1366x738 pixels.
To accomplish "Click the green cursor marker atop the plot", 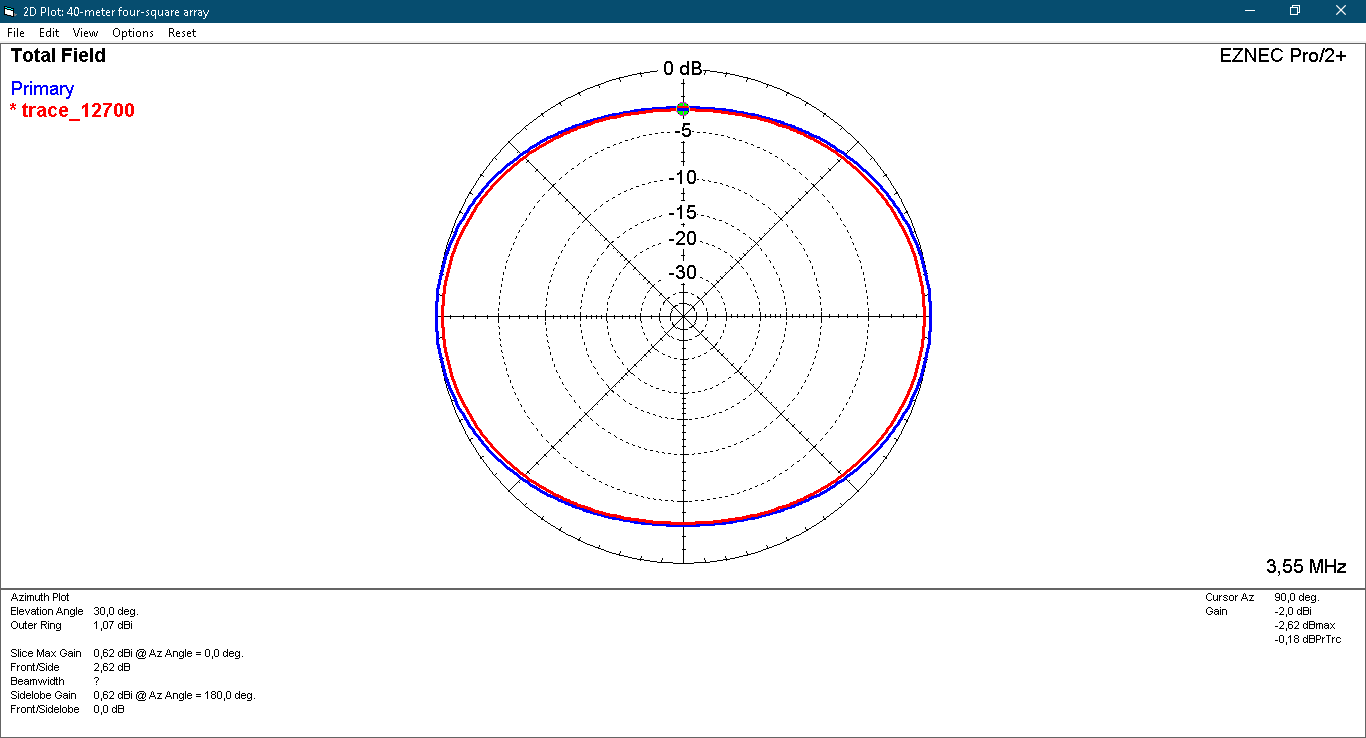I will pos(683,108).
